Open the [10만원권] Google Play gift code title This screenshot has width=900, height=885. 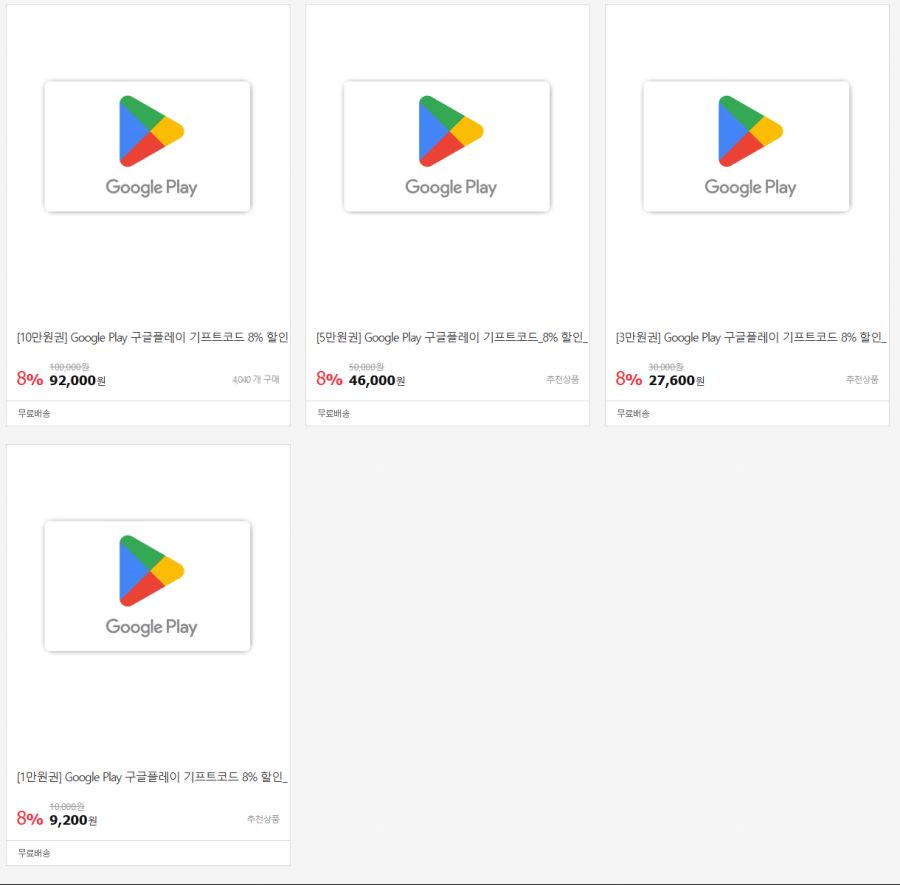[152, 338]
